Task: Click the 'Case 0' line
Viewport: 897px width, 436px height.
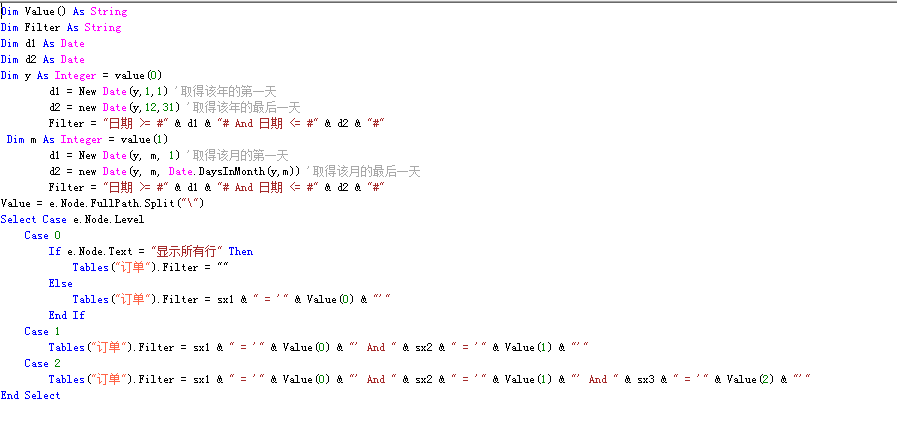Action: coord(42,236)
